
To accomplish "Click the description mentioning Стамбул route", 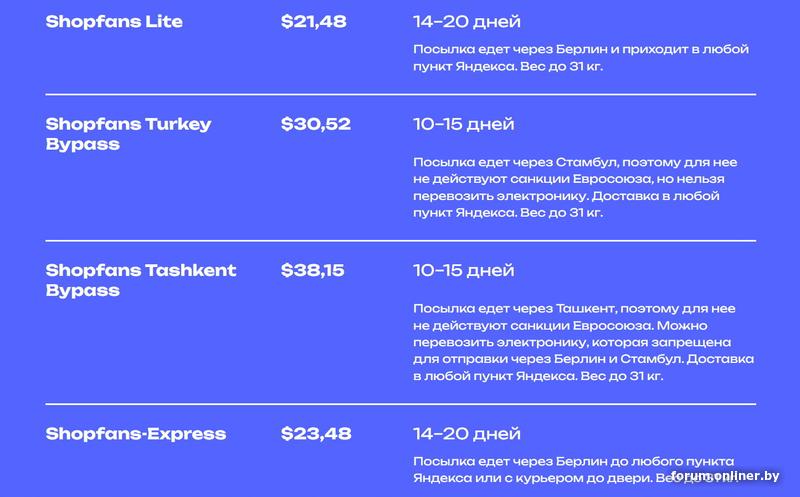I will click(x=575, y=187).
